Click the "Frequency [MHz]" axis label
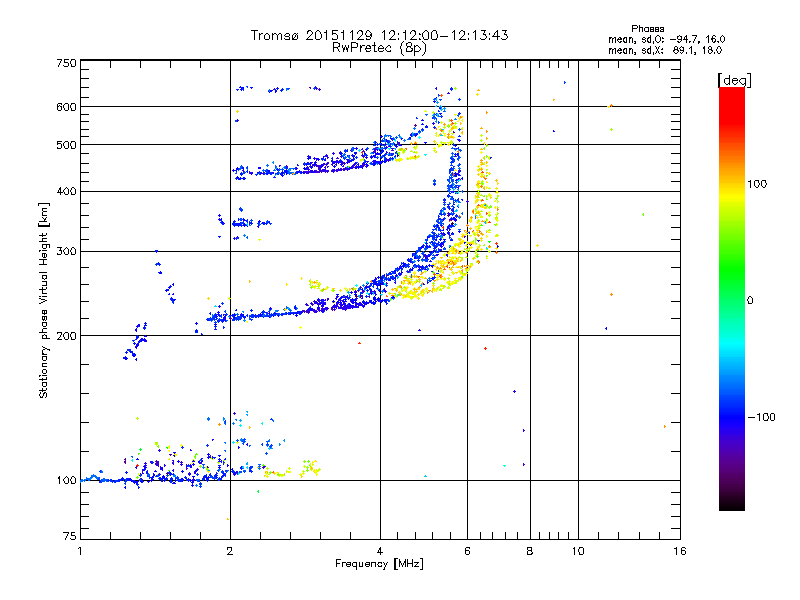 379,564
